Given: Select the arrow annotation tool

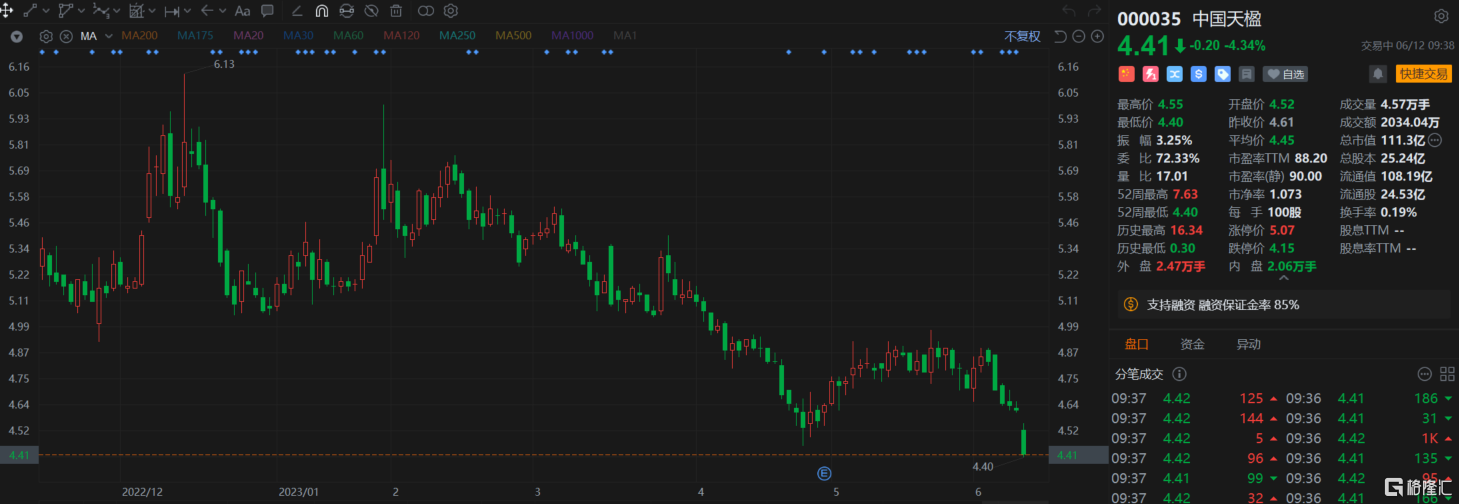Looking at the screenshot, I should click(207, 11).
